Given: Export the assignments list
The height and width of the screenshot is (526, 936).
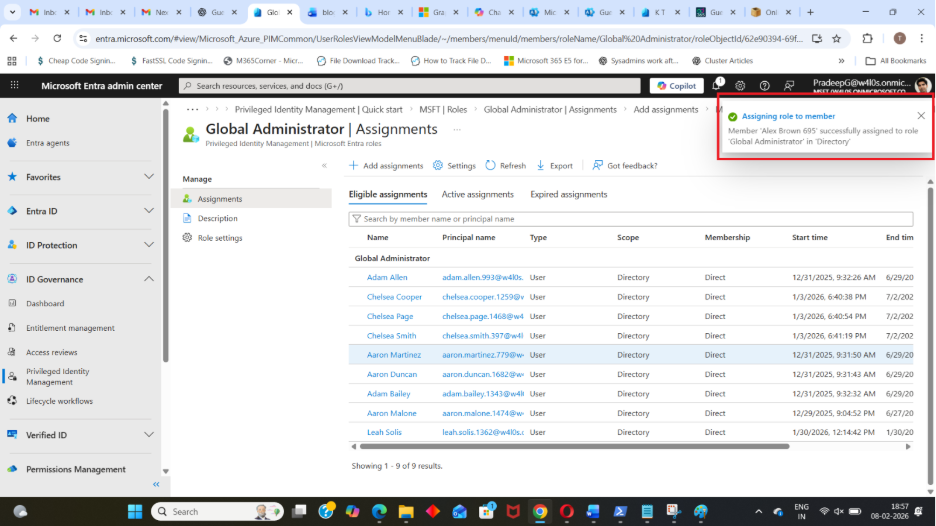Looking at the screenshot, I should coord(555,166).
